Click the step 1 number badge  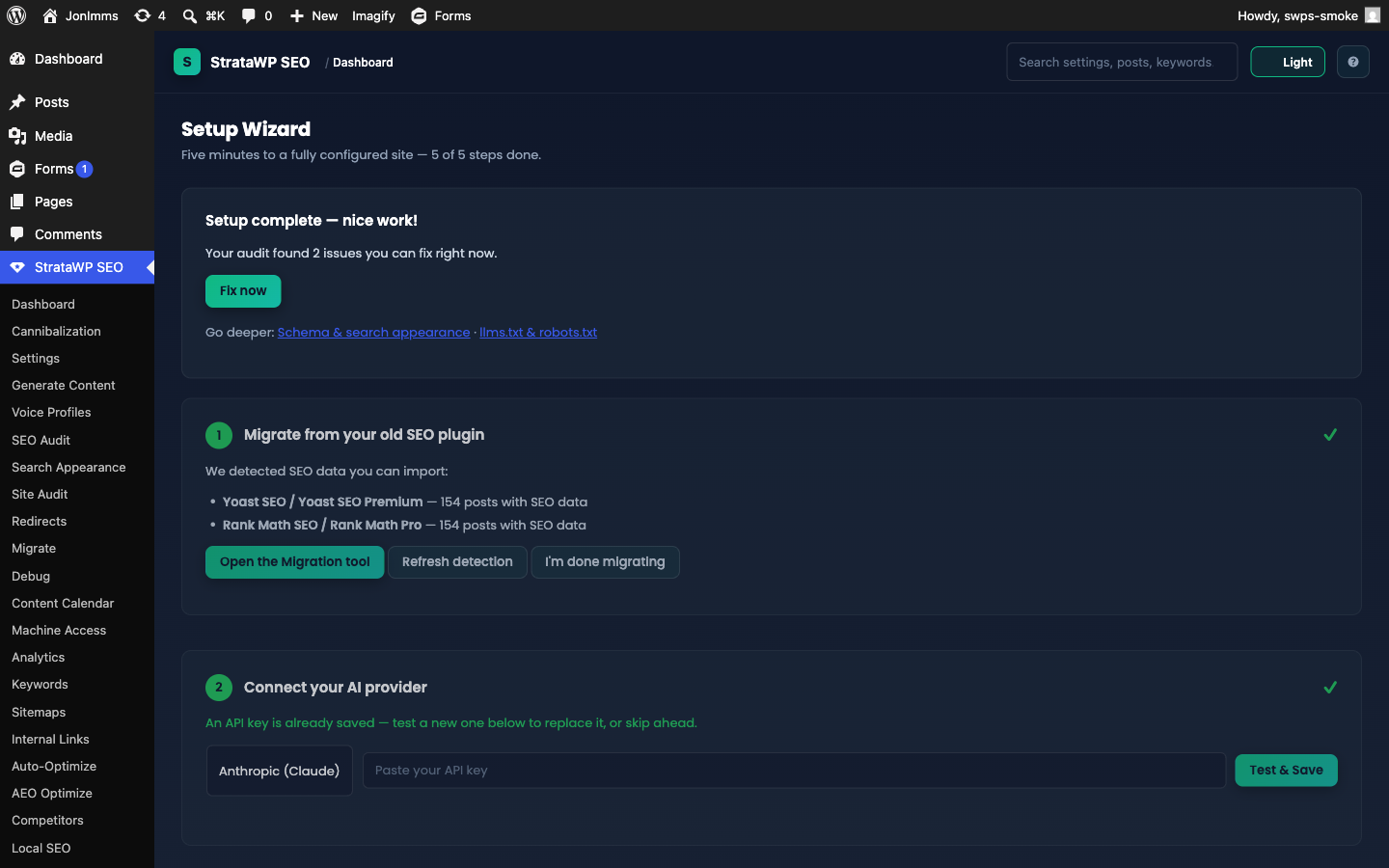[x=219, y=435]
